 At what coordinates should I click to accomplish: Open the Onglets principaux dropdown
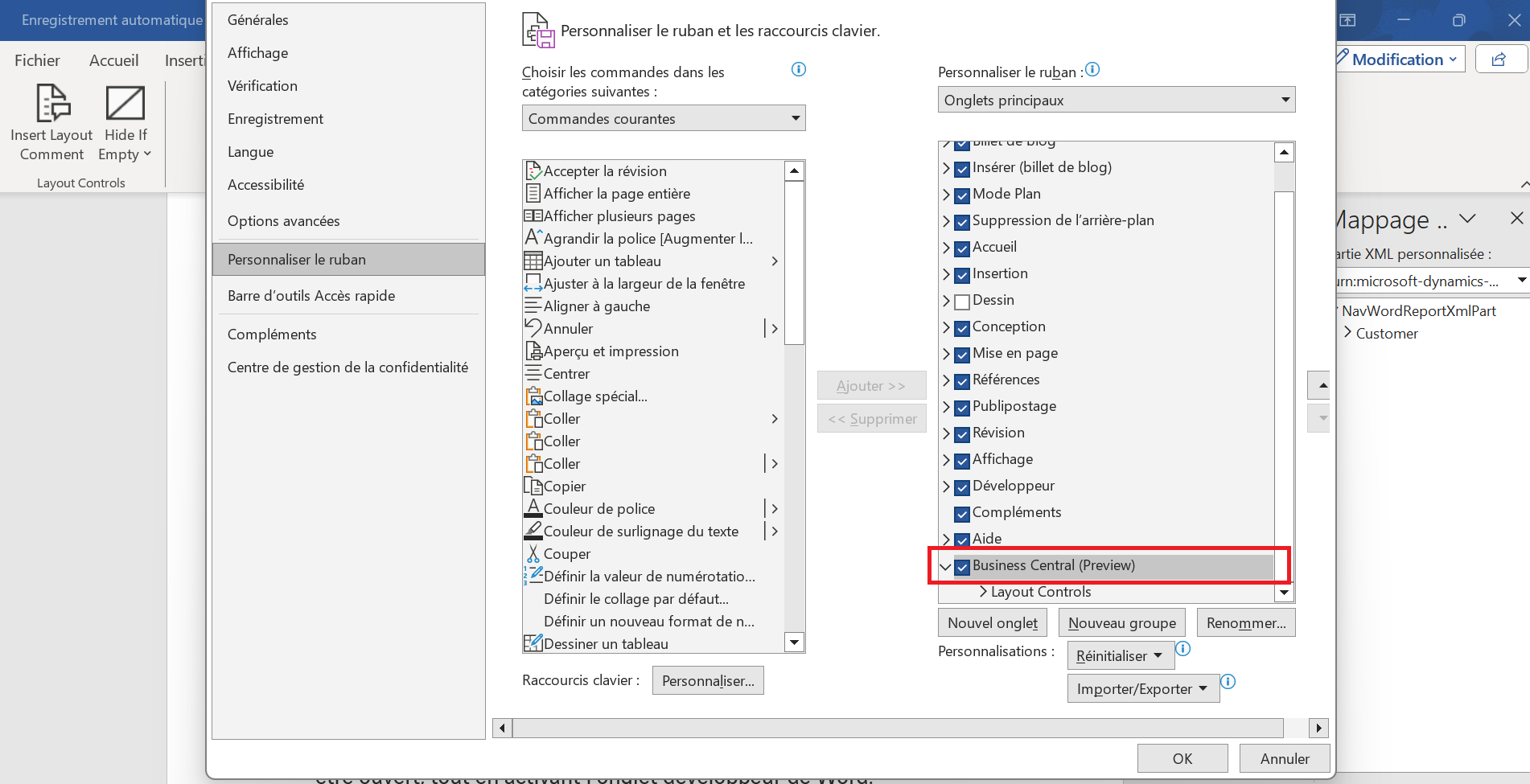coord(1116,101)
